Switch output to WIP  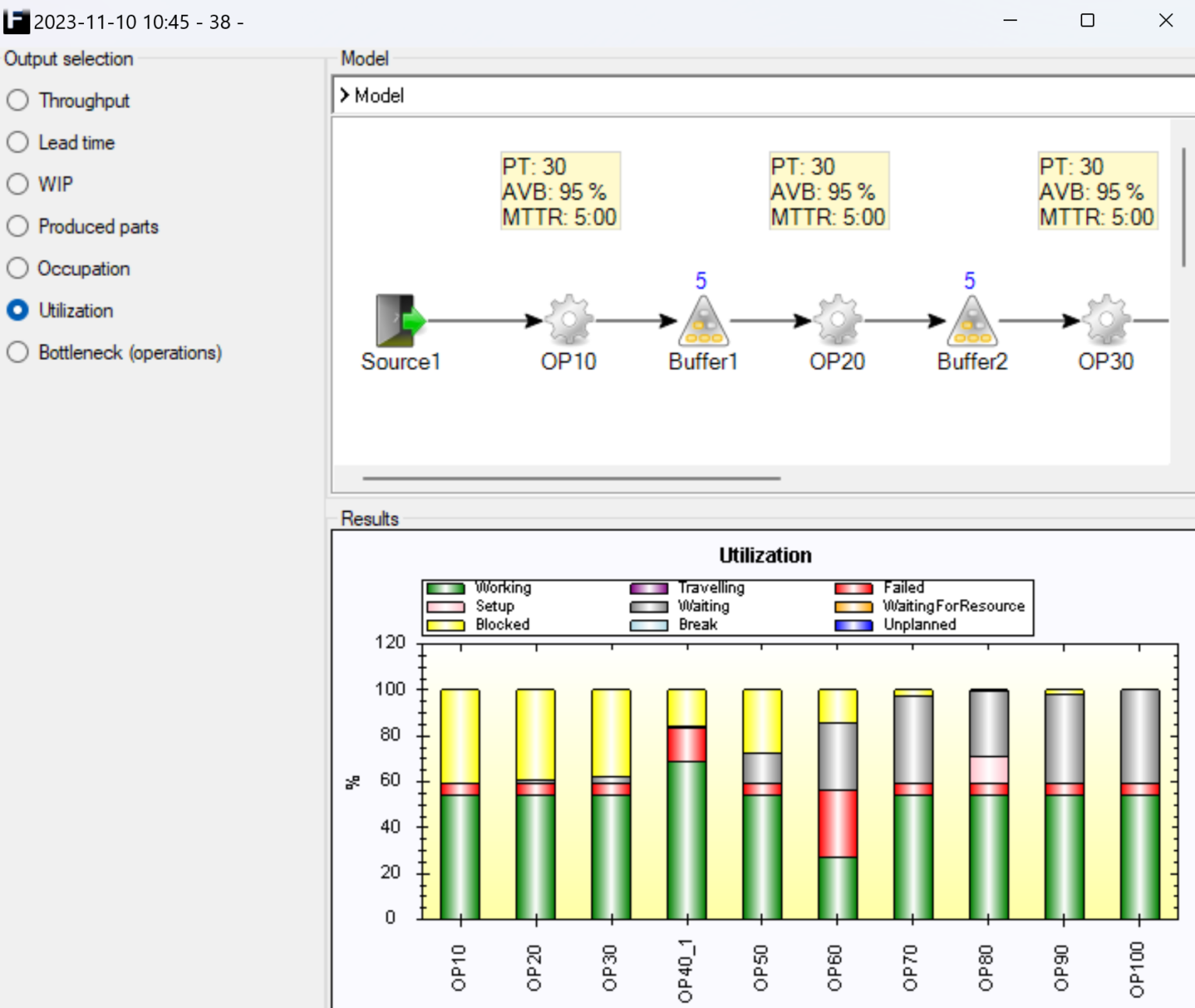18,184
